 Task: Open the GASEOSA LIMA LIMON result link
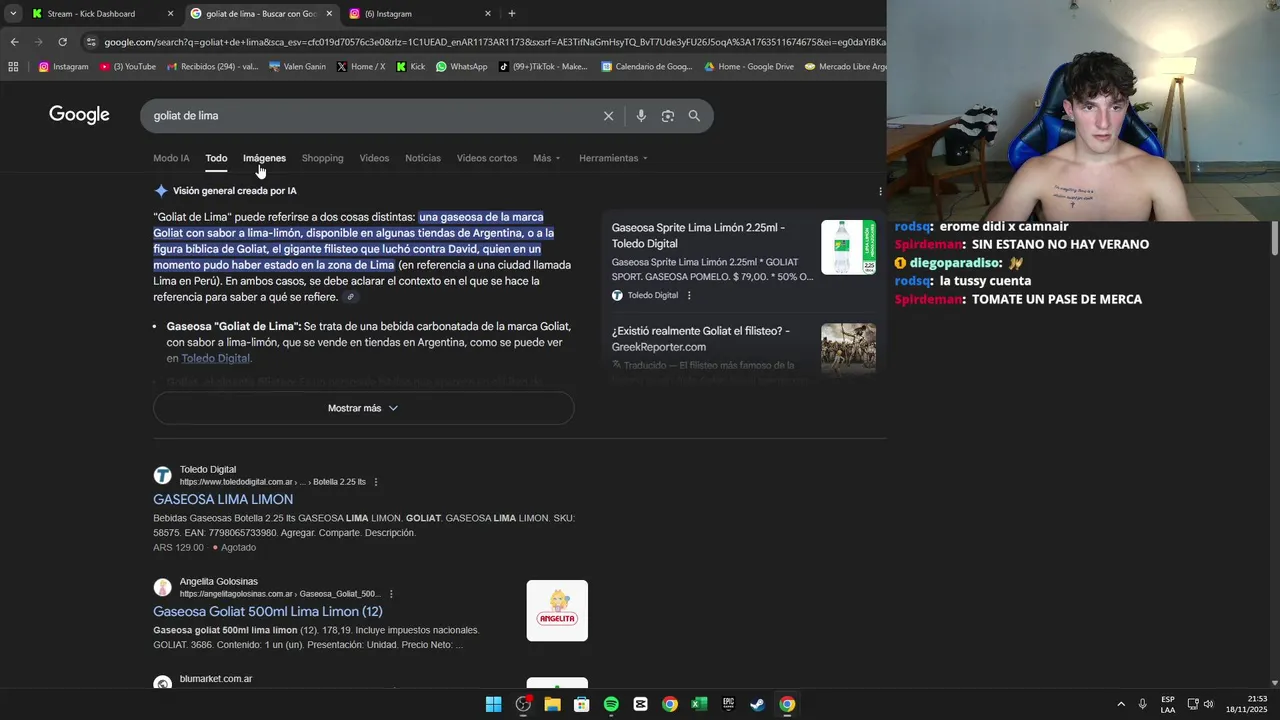223,499
